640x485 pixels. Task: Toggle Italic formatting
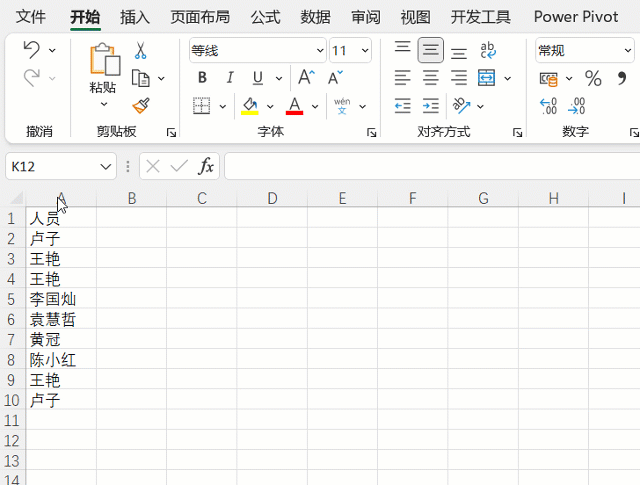point(230,78)
